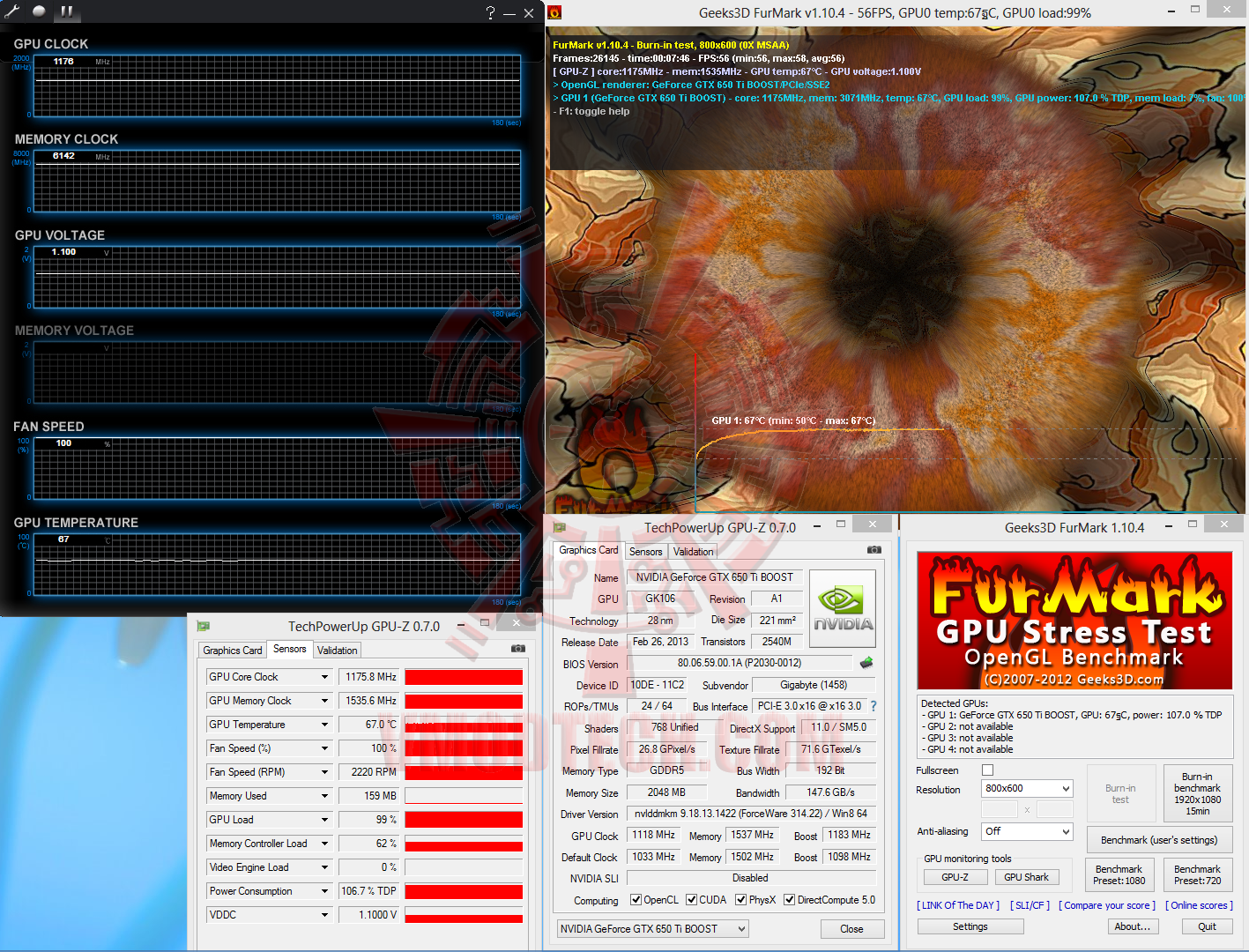Click the camera icon in the GPU-Z Graphics Card window
Image resolution: width=1249 pixels, height=952 pixels.
pyautogui.click(x=874, y=550)
